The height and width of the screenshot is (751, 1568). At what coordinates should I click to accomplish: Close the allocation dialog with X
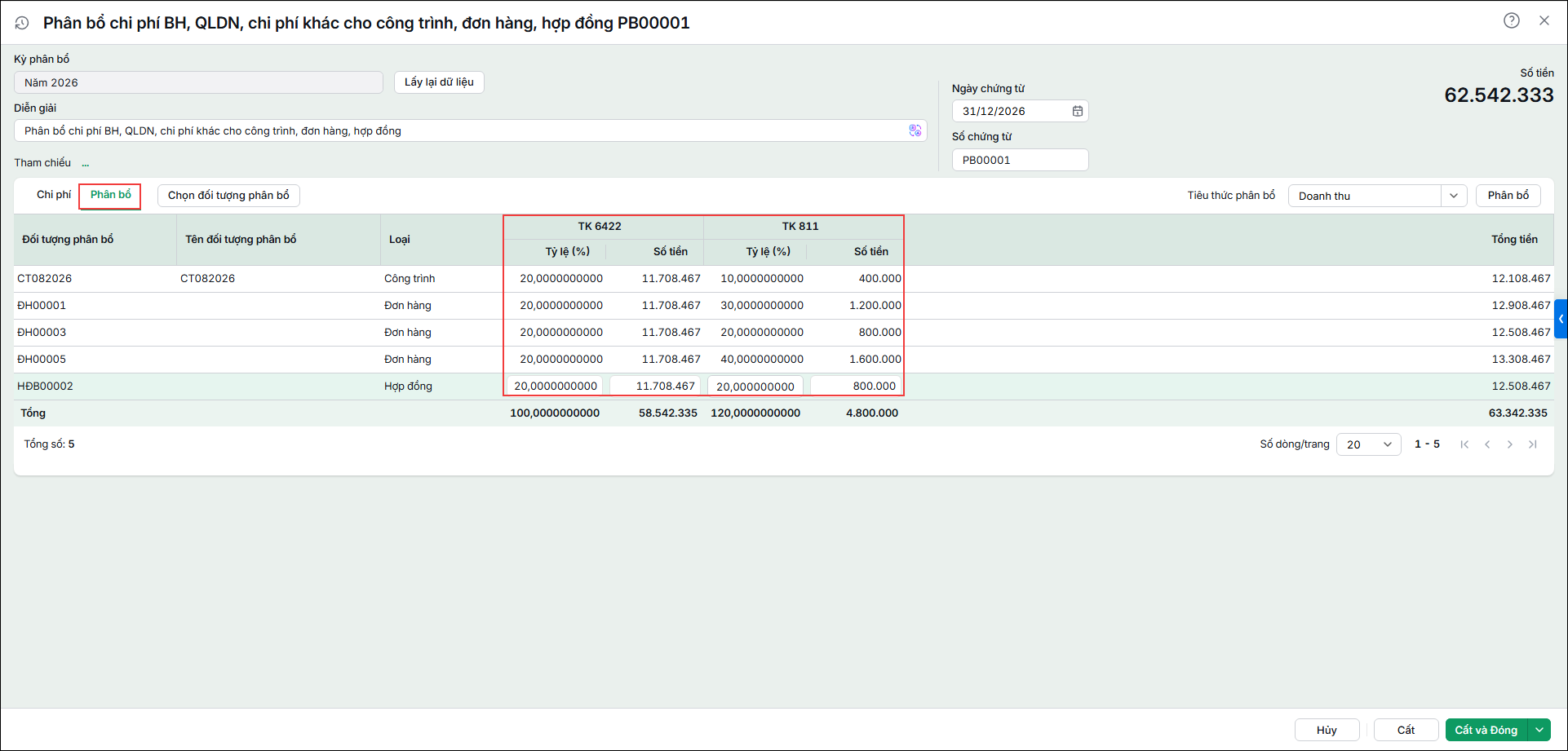click(1544, 21)
